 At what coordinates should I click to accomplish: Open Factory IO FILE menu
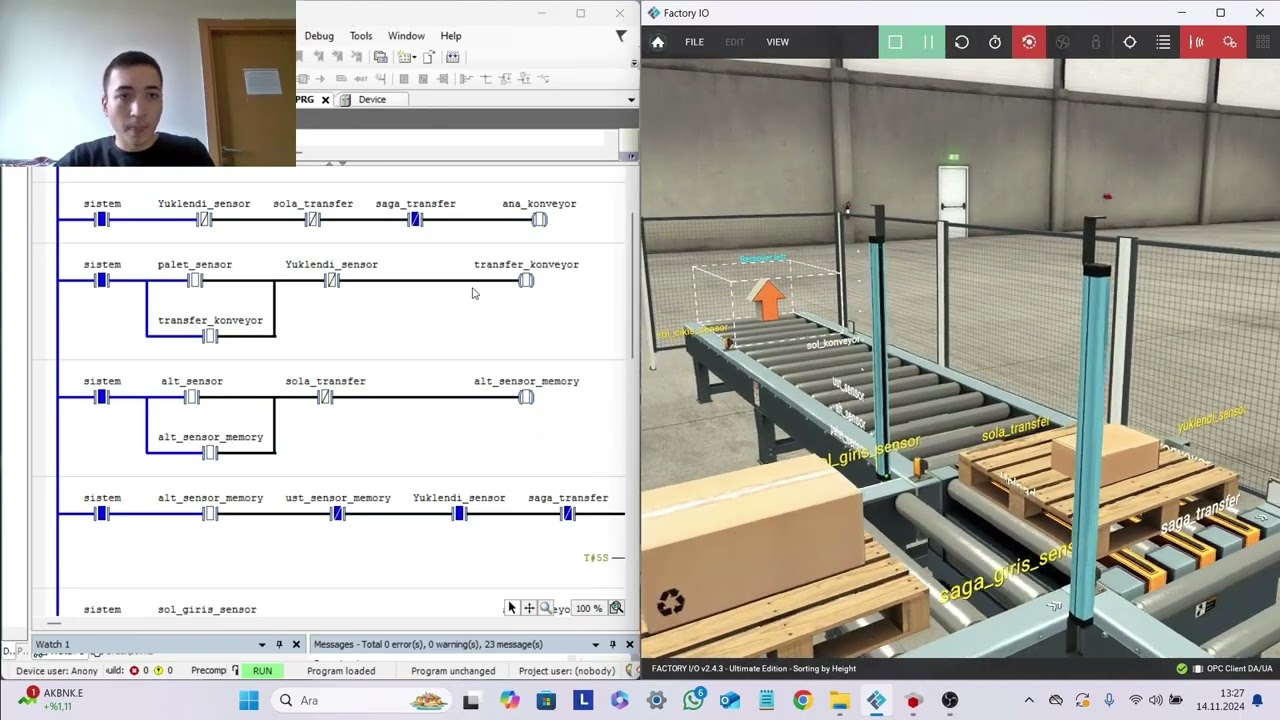694,42
